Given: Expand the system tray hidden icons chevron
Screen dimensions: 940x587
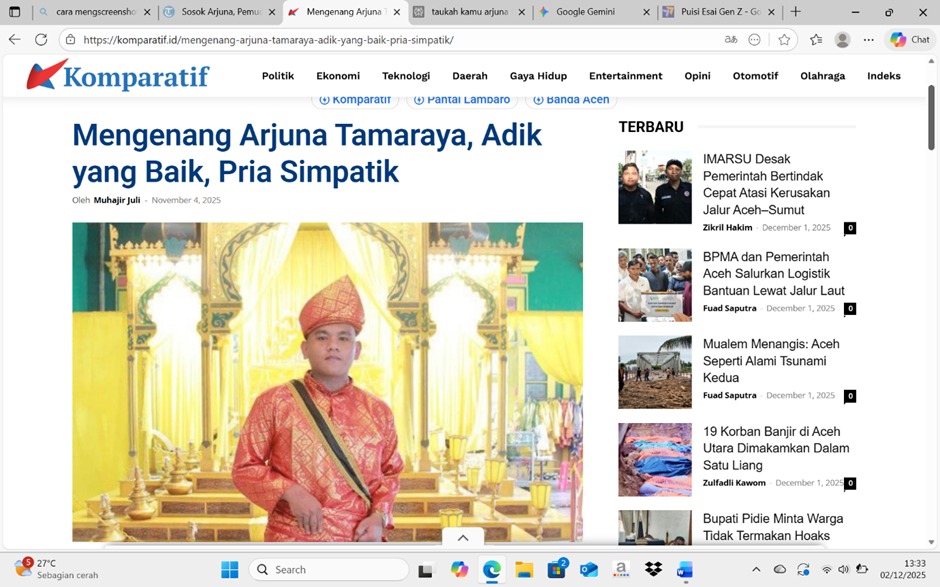Looking at the screenshot, I should 756,570.
